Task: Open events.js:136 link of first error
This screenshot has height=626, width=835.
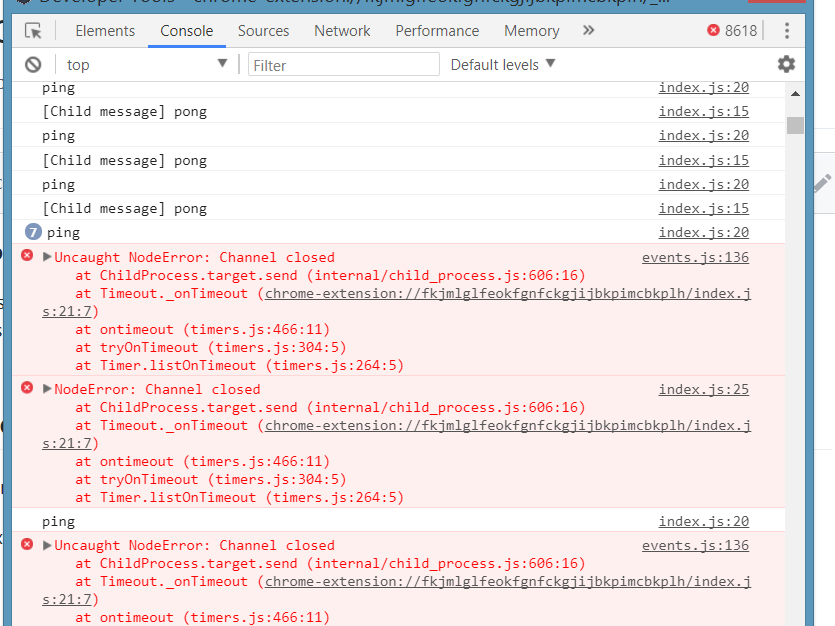Action: pos(695,258)
